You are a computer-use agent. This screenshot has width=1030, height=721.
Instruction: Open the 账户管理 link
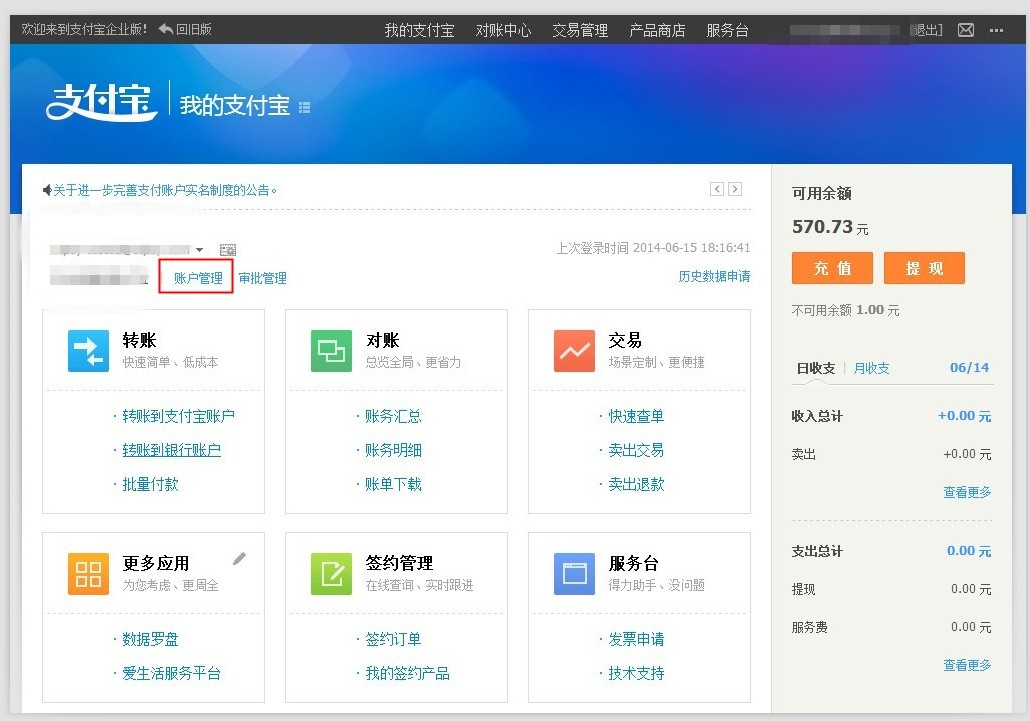(198, 278)
